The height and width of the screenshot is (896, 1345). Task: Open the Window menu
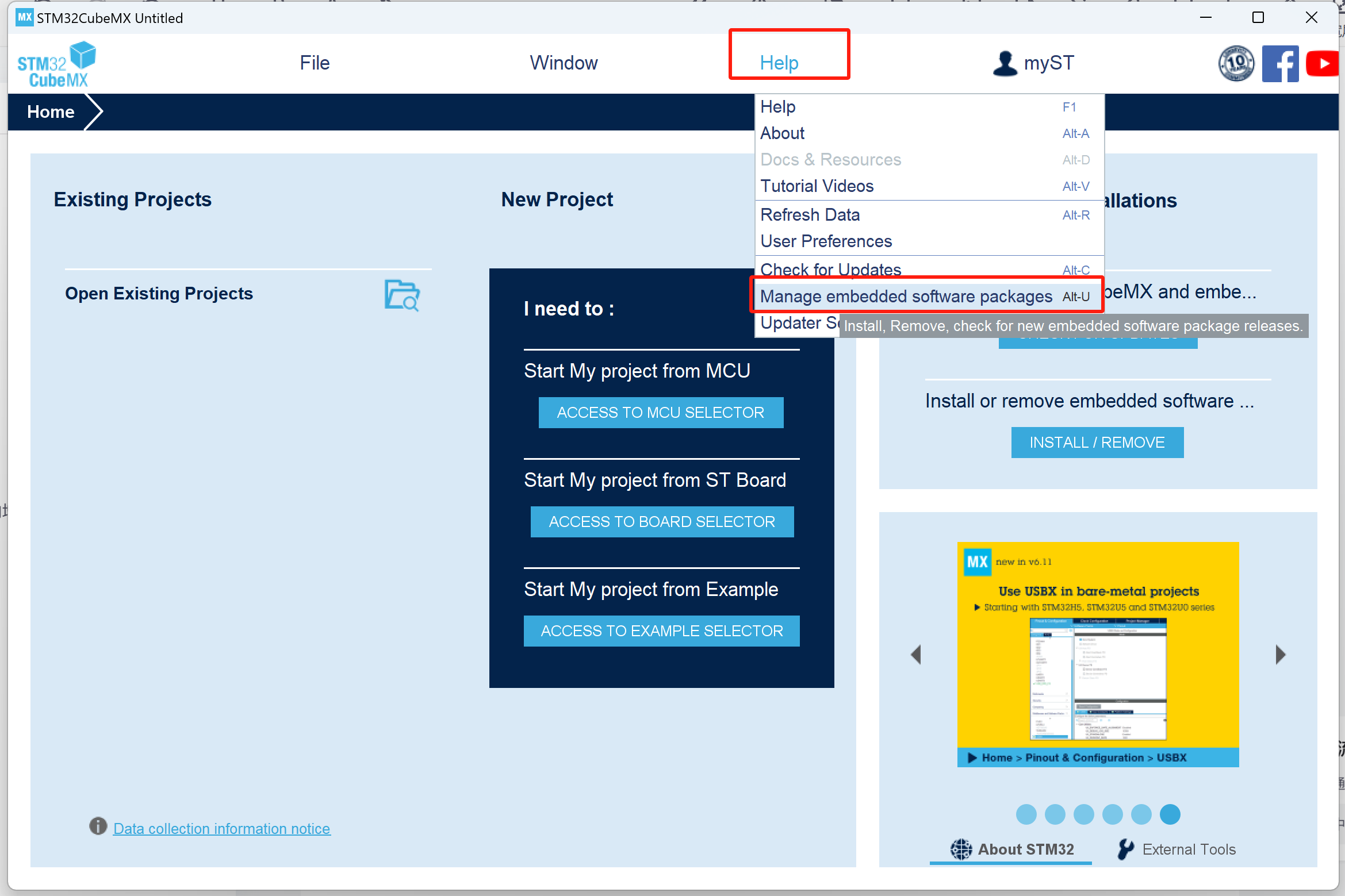point(564,63)
